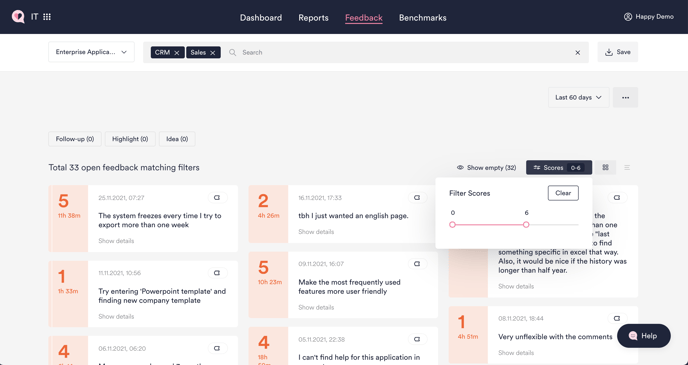Viewport: 688px width, 365px height.
Task: Open the Happy Demo user account
Action: 649,17
